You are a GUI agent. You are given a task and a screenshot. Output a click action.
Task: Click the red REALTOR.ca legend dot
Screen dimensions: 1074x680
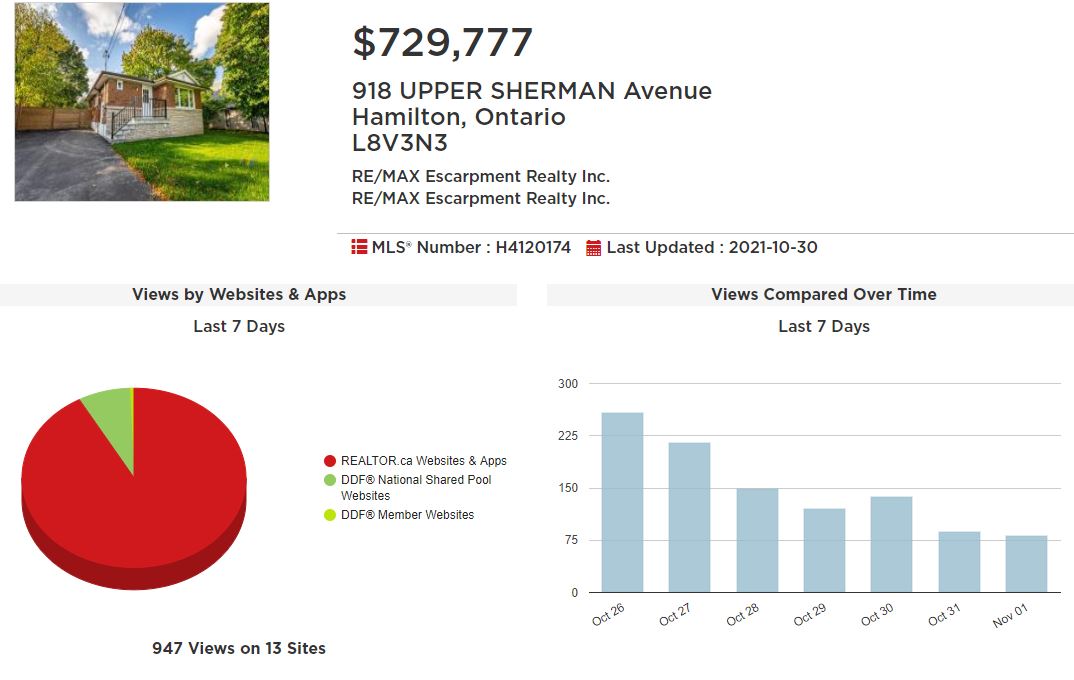[x=329, y=461]
